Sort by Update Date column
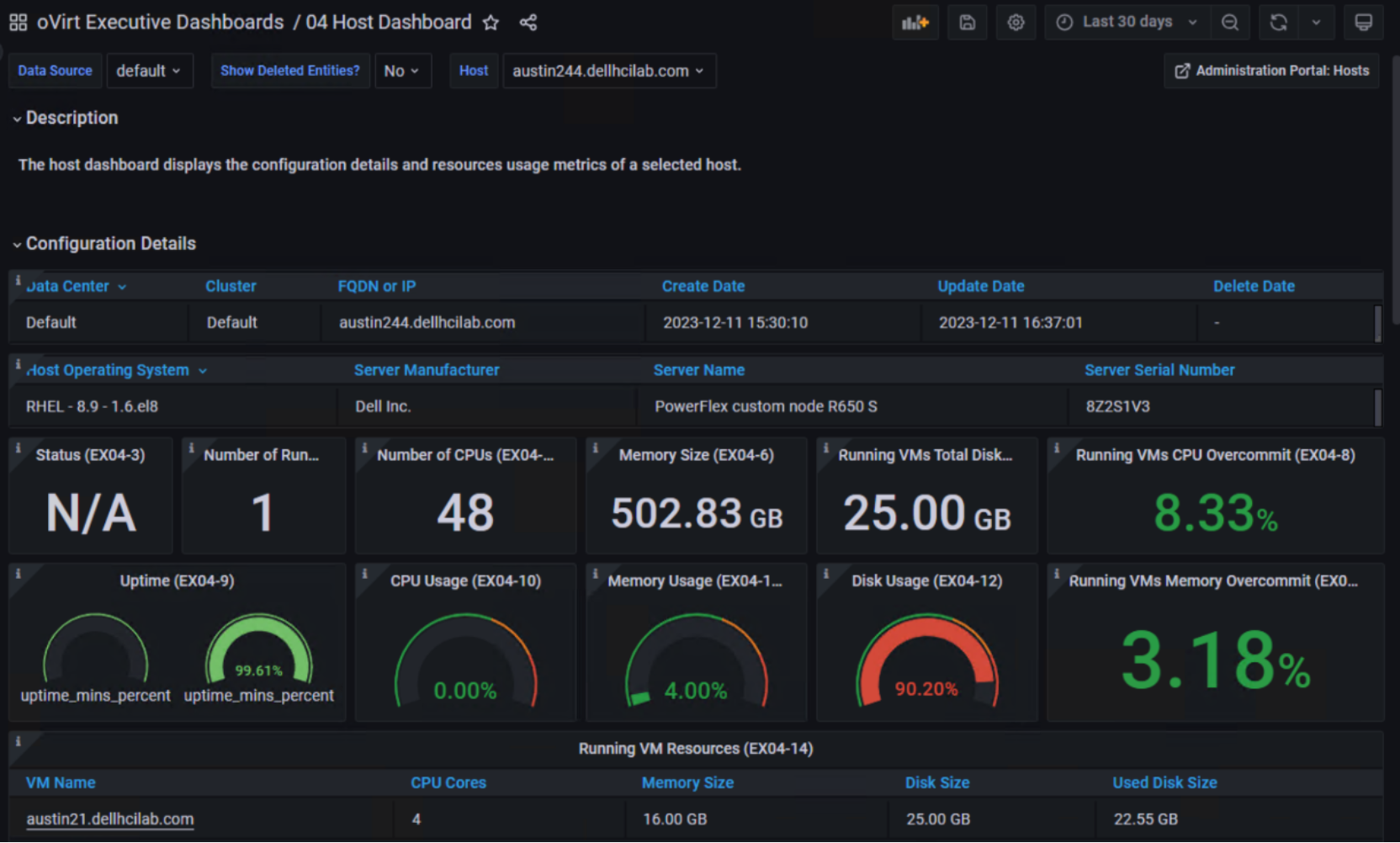This screenshot has height=843, width=1400. point(981,286)
